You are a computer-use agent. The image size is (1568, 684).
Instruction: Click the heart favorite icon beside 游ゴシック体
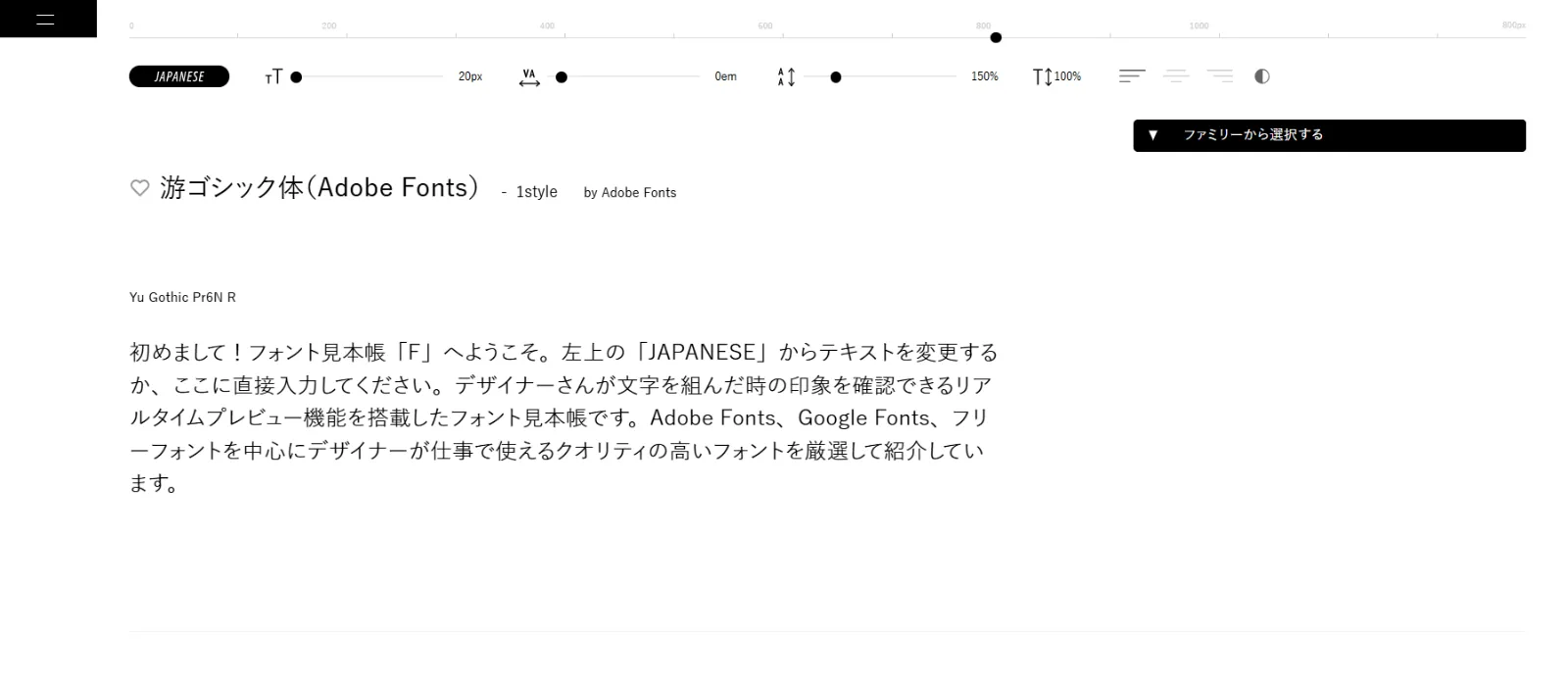point(140,187)
